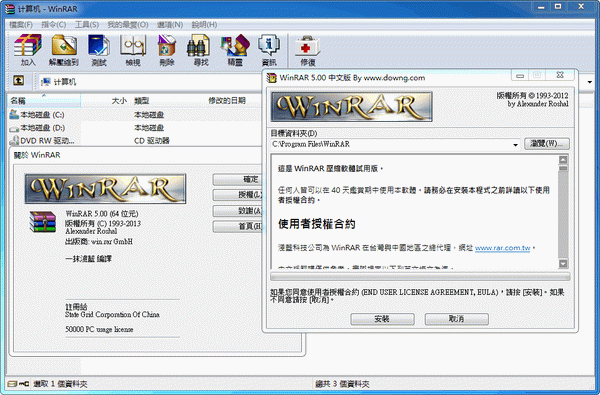This screenshot has width=600, height=395.
Task: Click the drive icon in the status bar
Action: 12,383
